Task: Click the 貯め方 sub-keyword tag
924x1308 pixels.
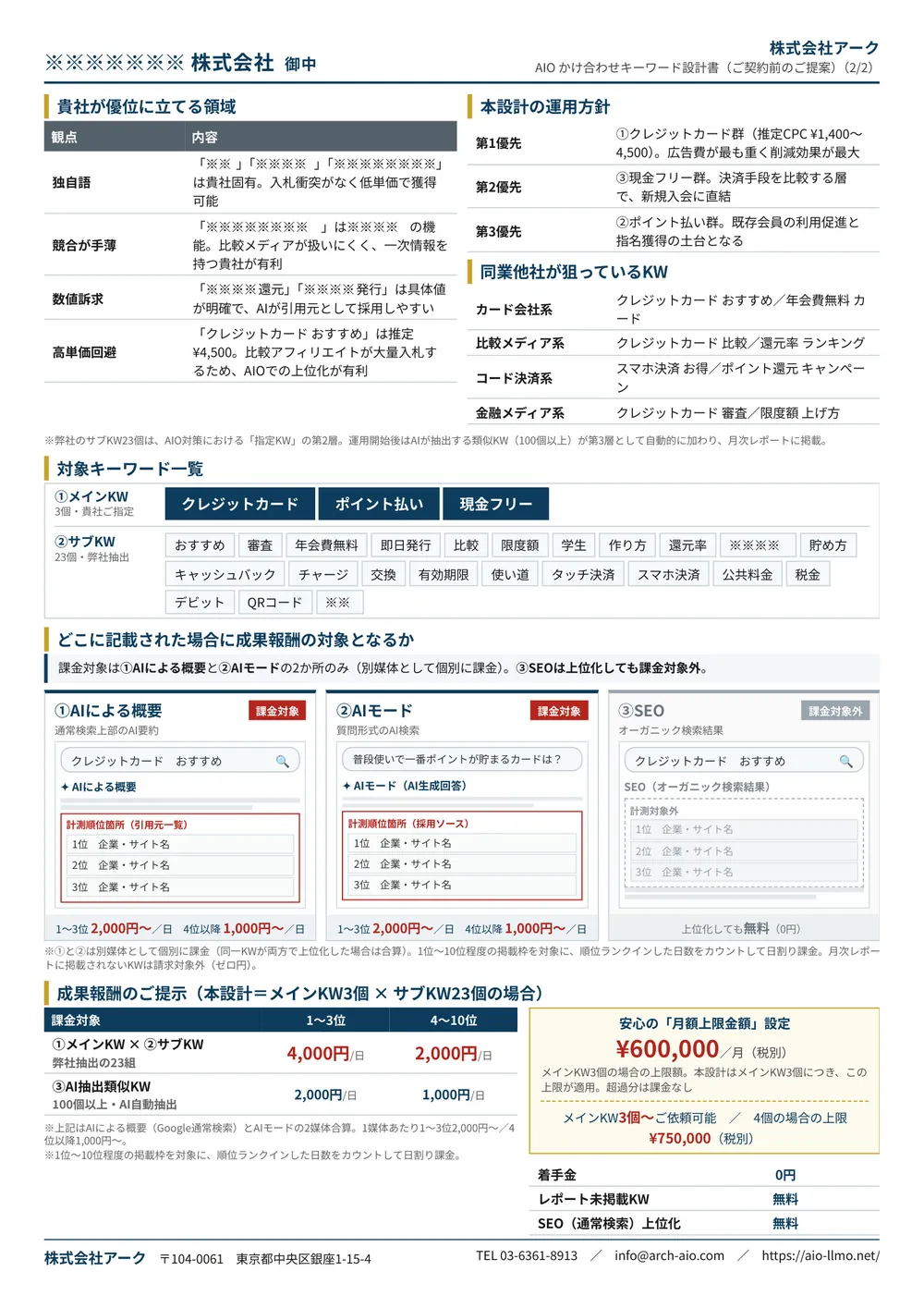Action: coord(828,545)
